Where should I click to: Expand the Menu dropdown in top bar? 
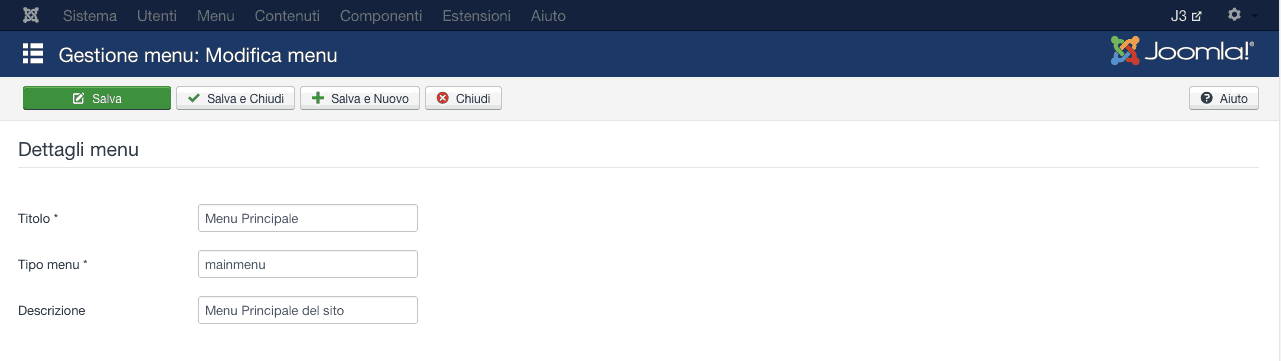pos(216,16)
